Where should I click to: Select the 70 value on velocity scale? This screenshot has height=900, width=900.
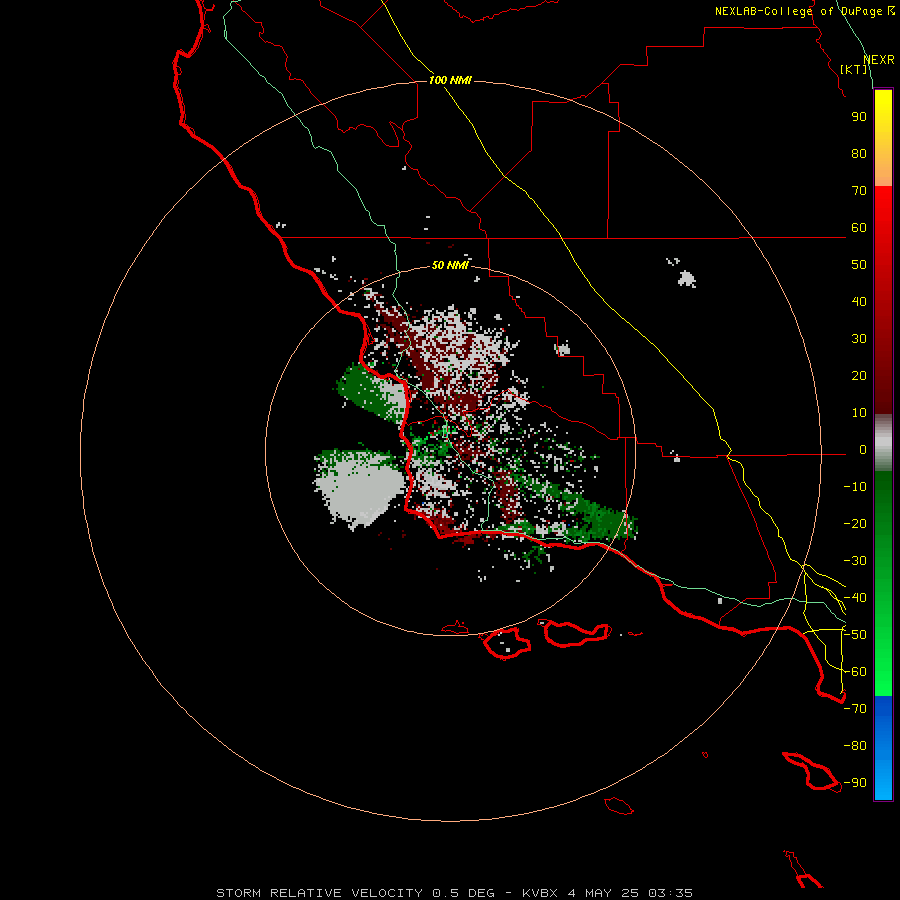click(859, 191)
